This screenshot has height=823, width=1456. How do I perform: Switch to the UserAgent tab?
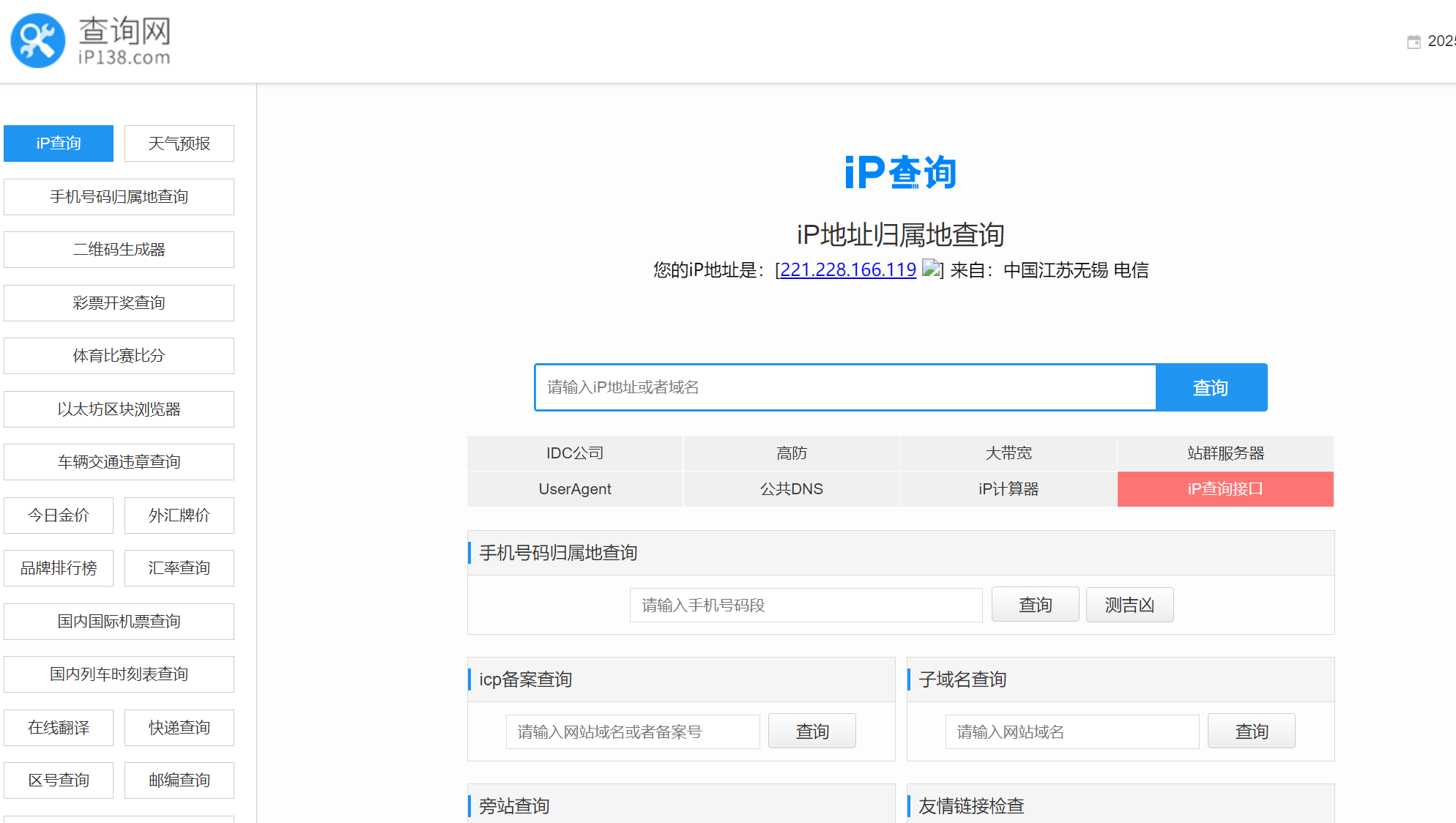tap(574, 488)
